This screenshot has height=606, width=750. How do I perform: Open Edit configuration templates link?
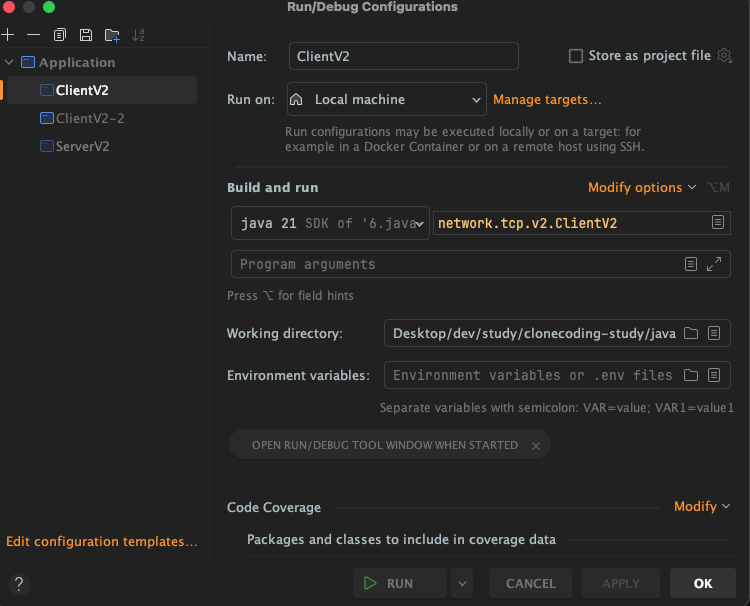pyautogui.click(x=102, y=541)
